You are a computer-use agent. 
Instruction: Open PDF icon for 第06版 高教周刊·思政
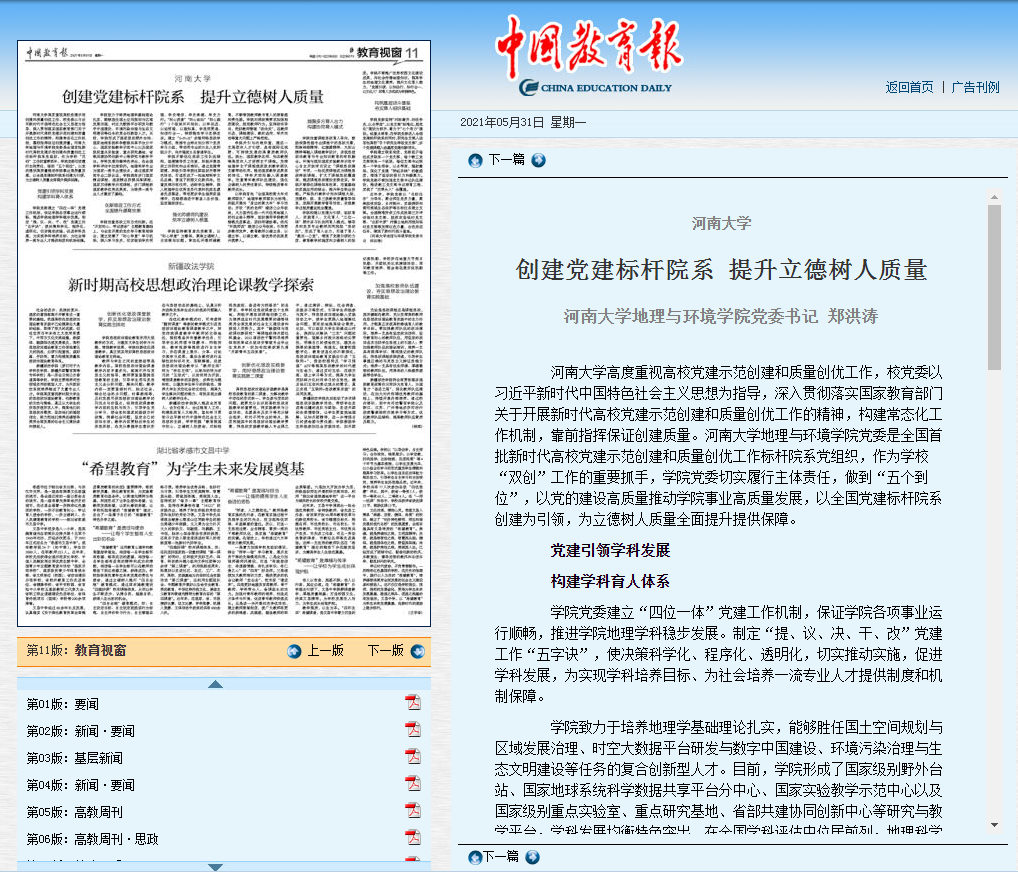click(x=413, y=838)
